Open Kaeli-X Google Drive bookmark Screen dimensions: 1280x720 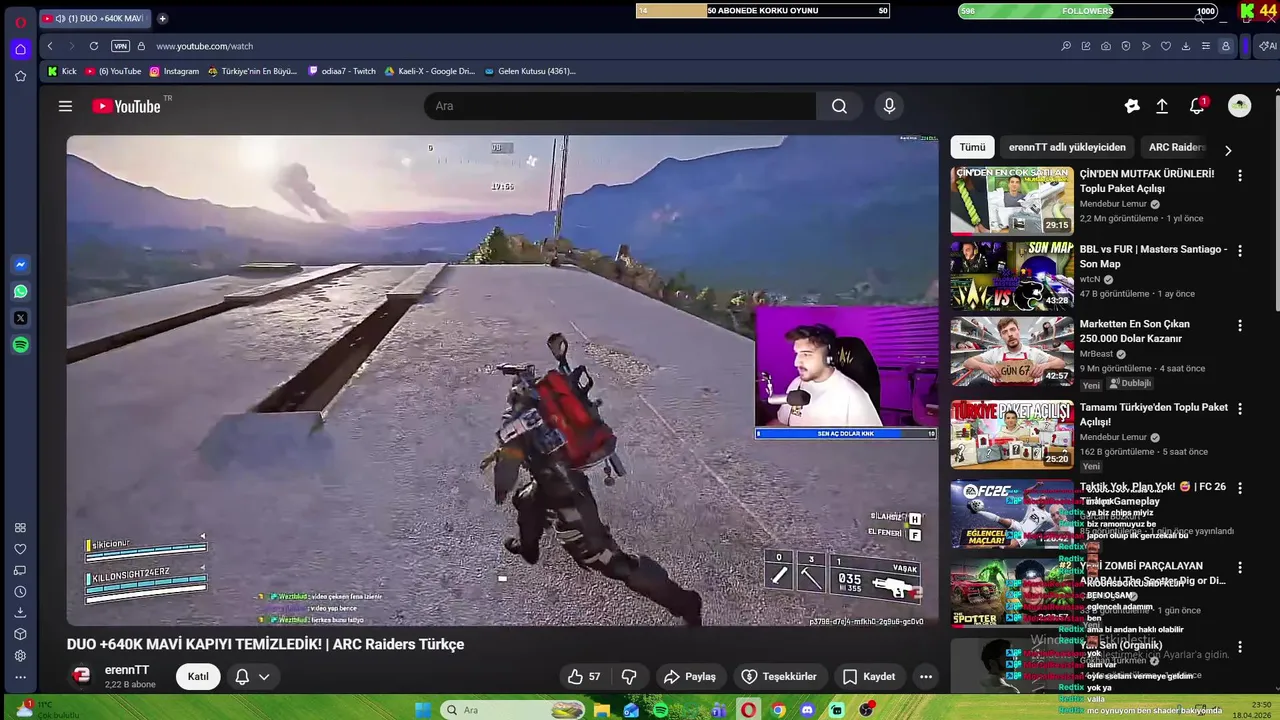(x=430, y=71)
